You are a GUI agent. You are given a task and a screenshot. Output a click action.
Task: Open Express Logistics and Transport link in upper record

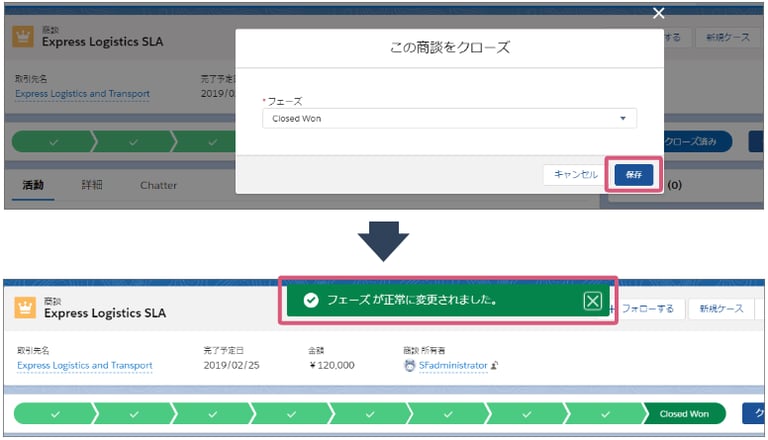(82, 94)
